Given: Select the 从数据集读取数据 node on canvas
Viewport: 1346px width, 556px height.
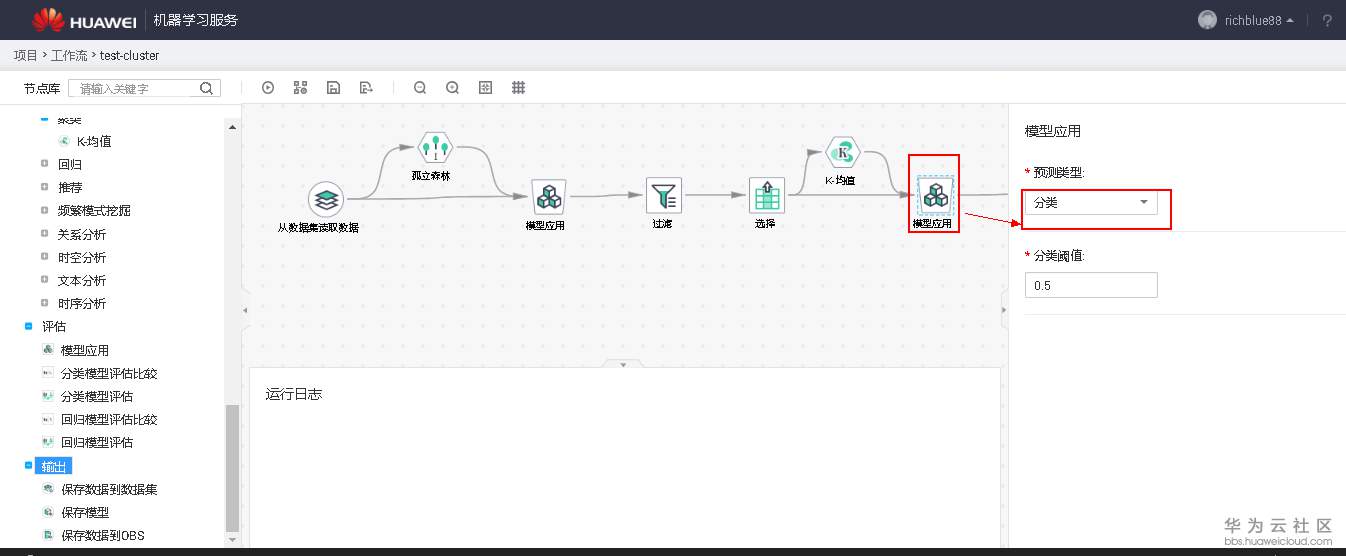Looking at the screenshot, I should coord(325,199).
